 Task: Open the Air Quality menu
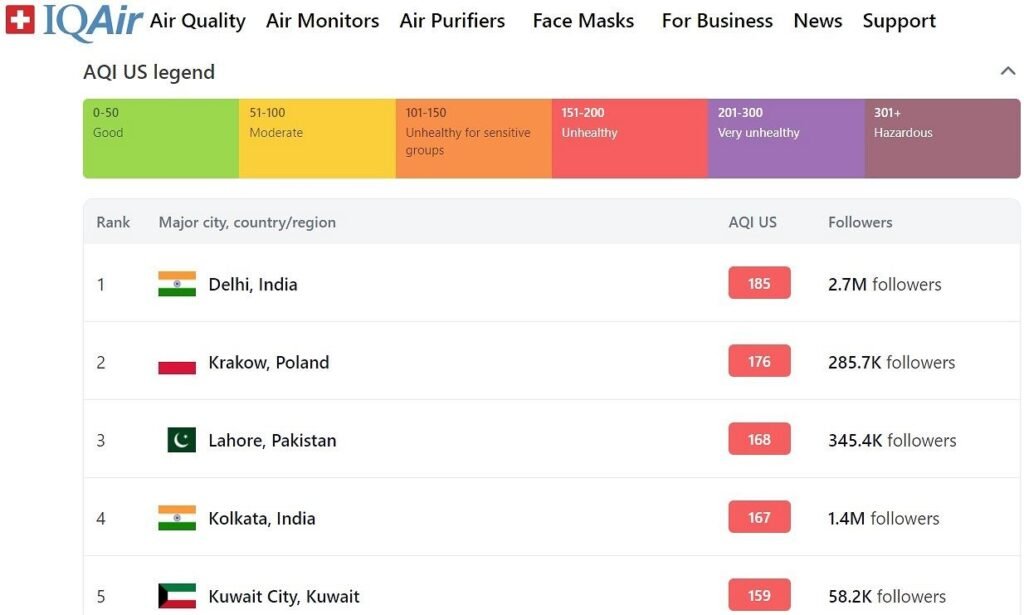point(198,21)
